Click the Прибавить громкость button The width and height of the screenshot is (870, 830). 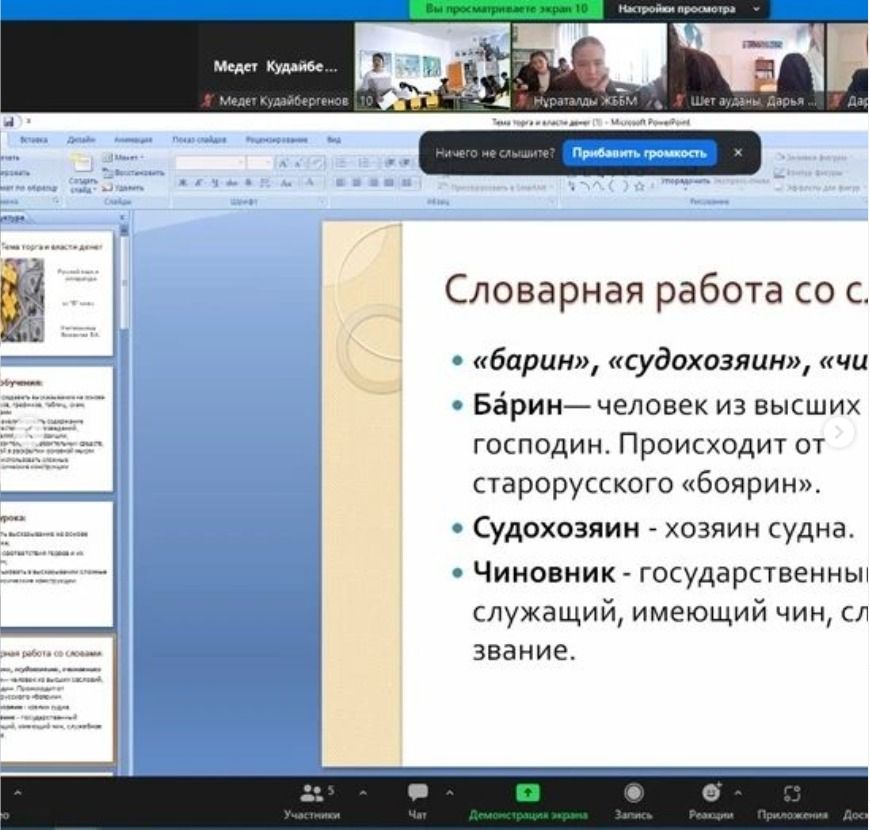tap(639, 153)
